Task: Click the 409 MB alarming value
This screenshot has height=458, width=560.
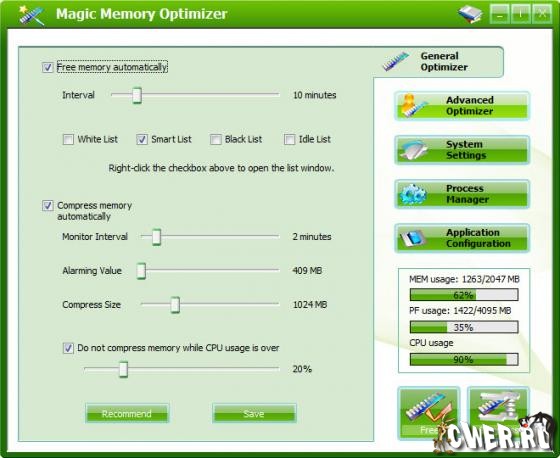Action: click(307, 270)
